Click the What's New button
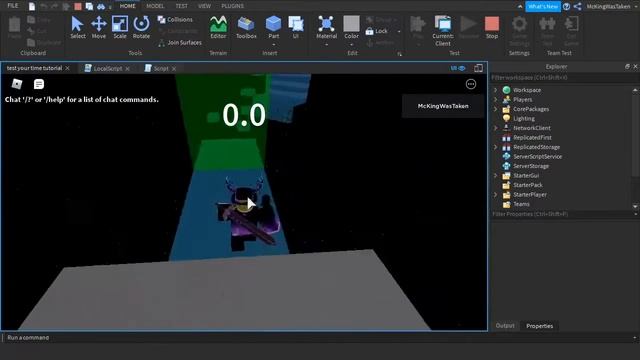The image size is (640, 360). (x=543, y=7)
